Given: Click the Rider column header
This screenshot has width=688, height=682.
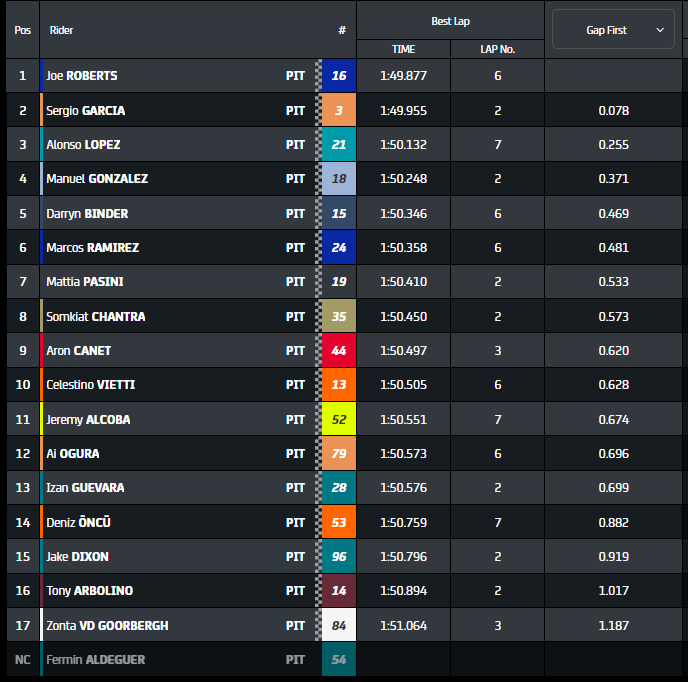Looking at the screenshot, I should [x=62, y=30].
